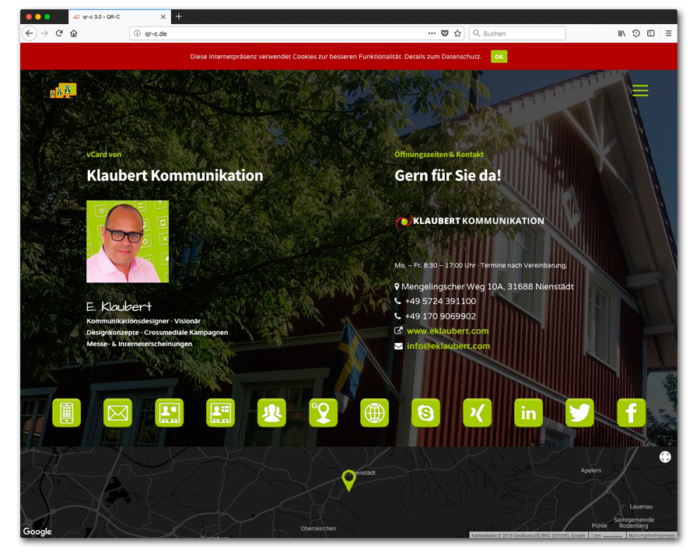Image resolution: width=700 pixels, height=552 pixels.
Task: Go back with browser back arrow
Action: [29, 33]
